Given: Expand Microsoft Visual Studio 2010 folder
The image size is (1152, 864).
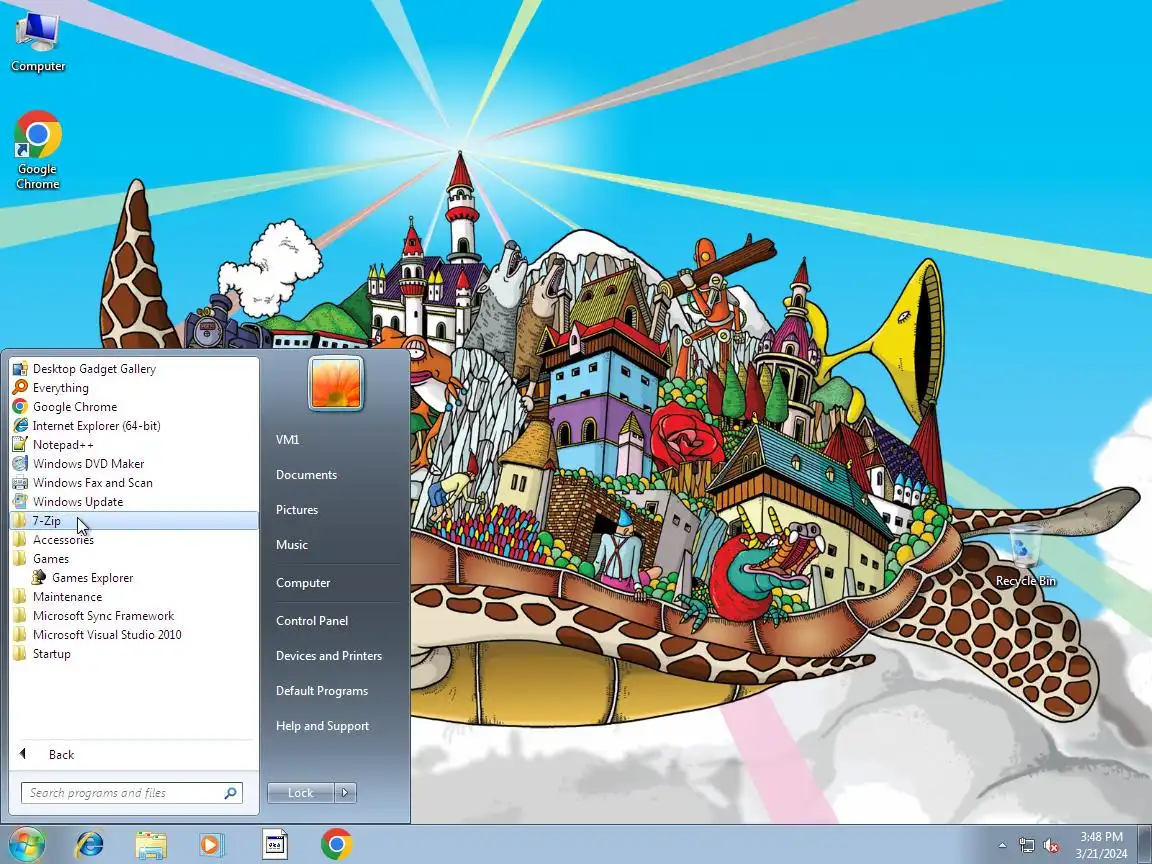Looking at the screenshot, I should click(x=134, y=636).
